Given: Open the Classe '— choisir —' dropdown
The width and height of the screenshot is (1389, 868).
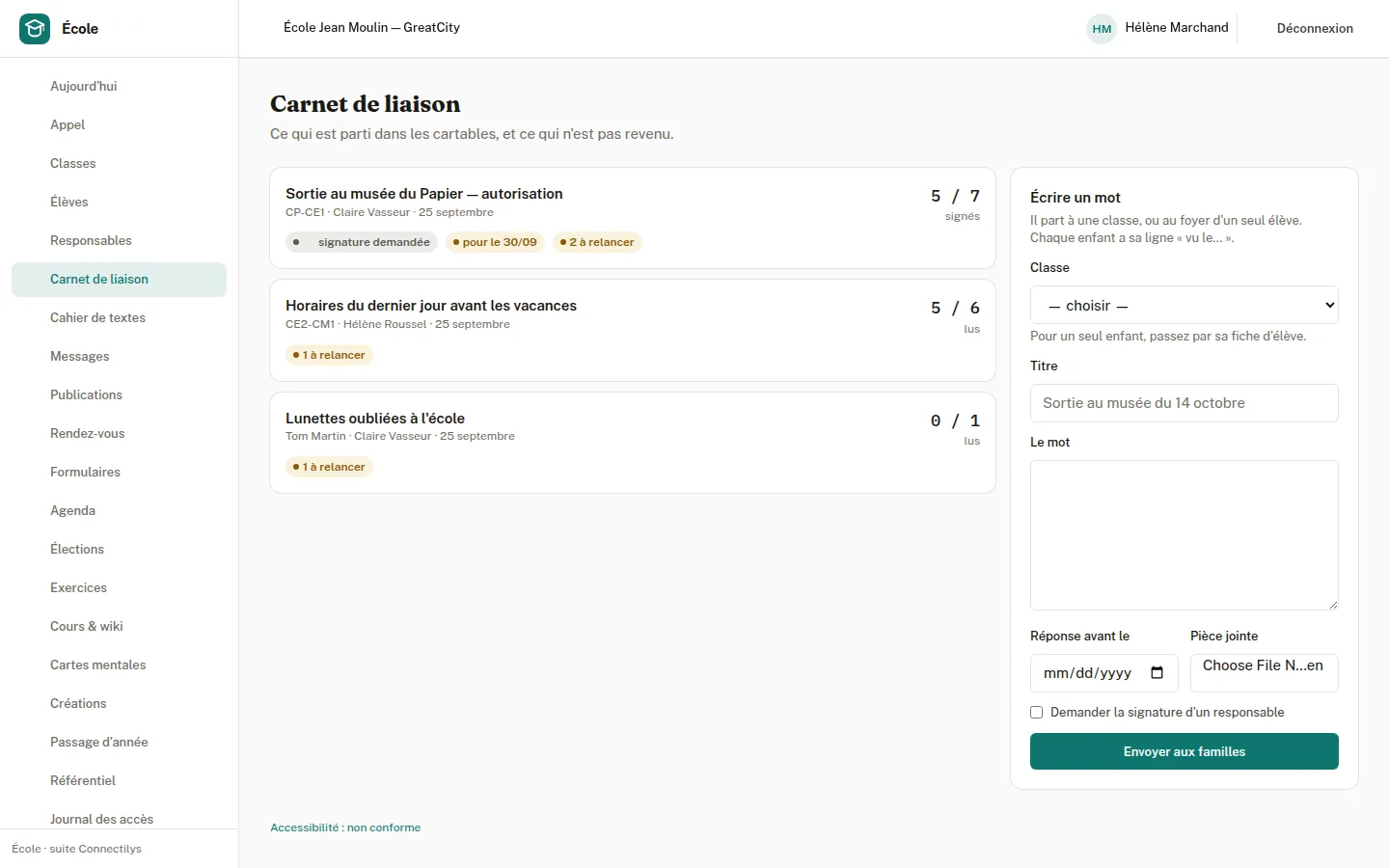Looking at the screenshot, I should click(1185, 306).
